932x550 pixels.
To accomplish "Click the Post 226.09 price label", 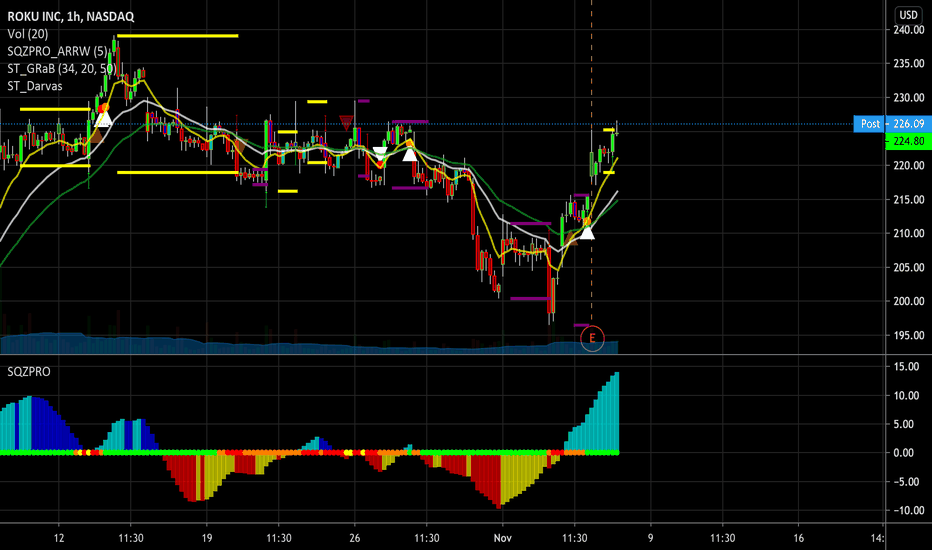I will [892, 124].
